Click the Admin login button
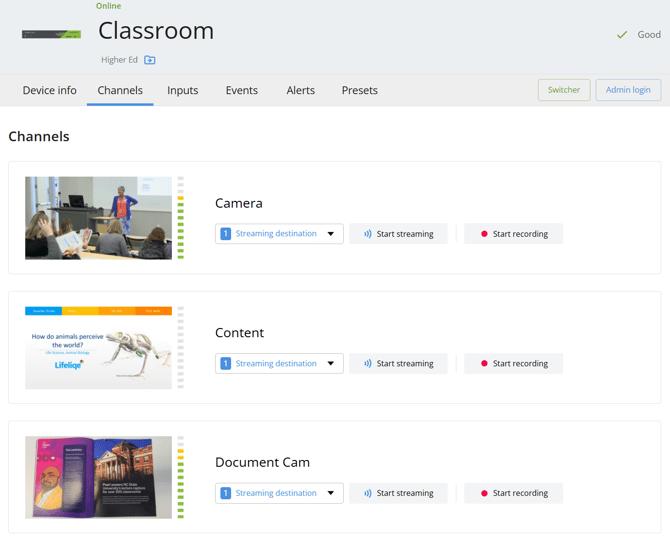670x541 pixels. point(628,90)
